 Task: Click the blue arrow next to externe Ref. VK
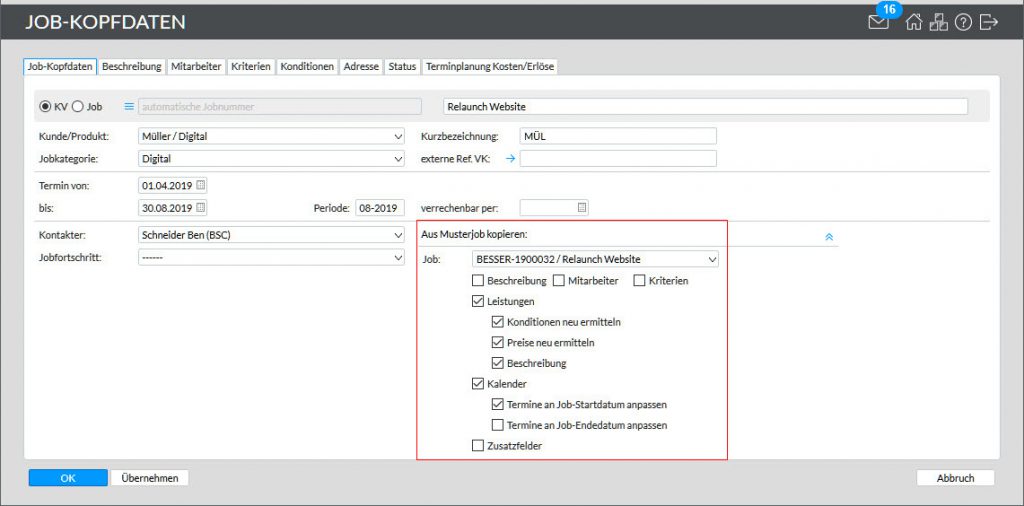[509, 158]
